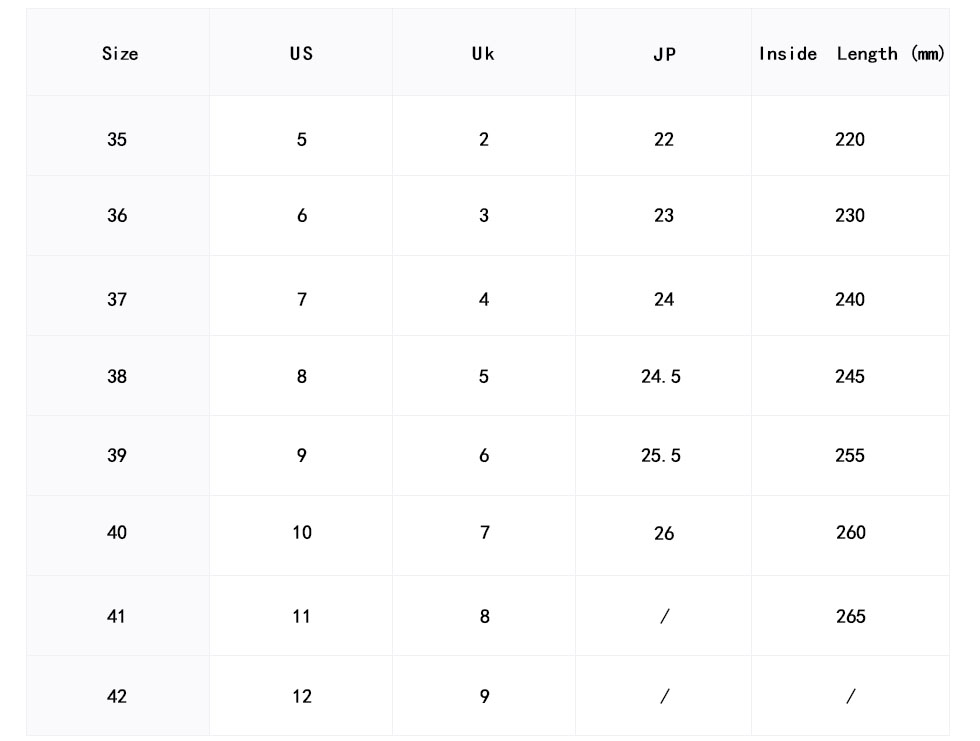Select size 41 cell
The height and width of the screenshot is (741, 980).
click(117, 617)
